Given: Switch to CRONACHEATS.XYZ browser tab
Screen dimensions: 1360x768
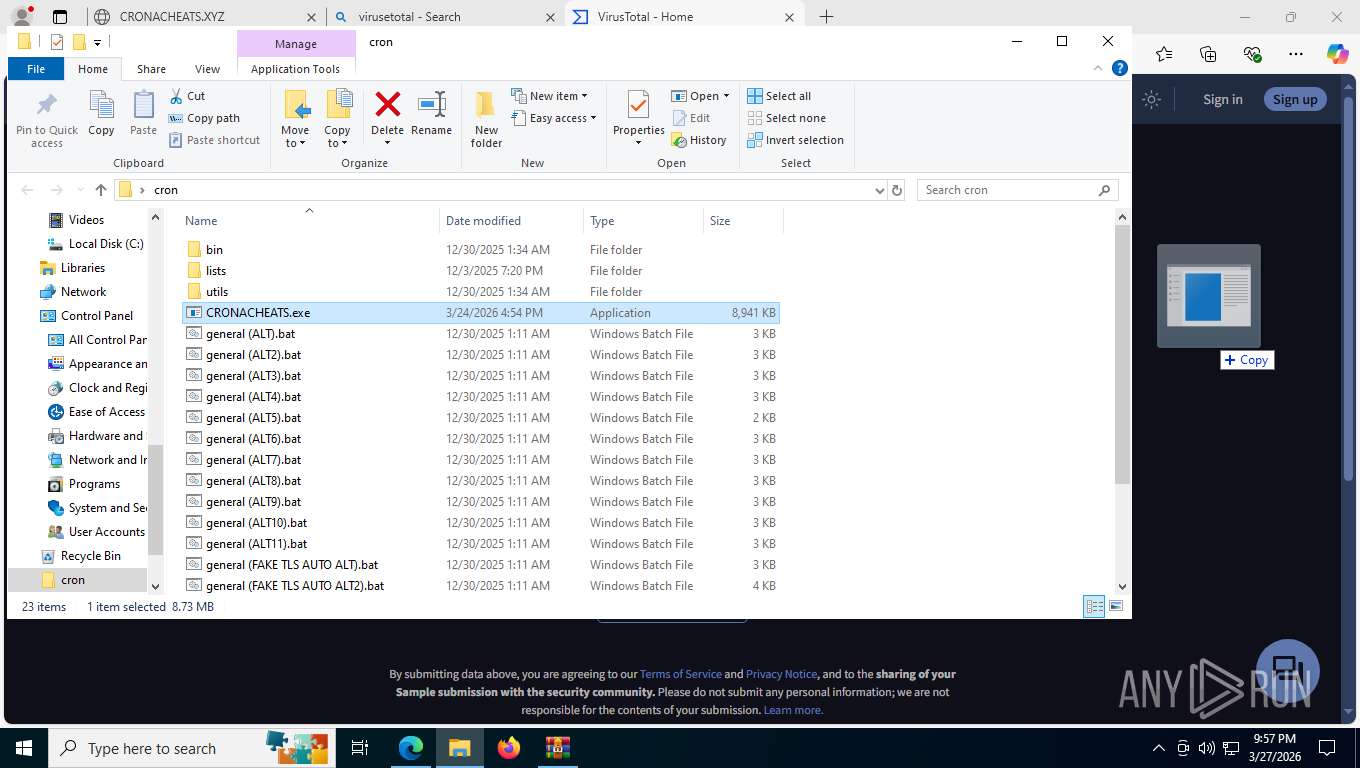Looking at the screenshot, I should (206, 17).
